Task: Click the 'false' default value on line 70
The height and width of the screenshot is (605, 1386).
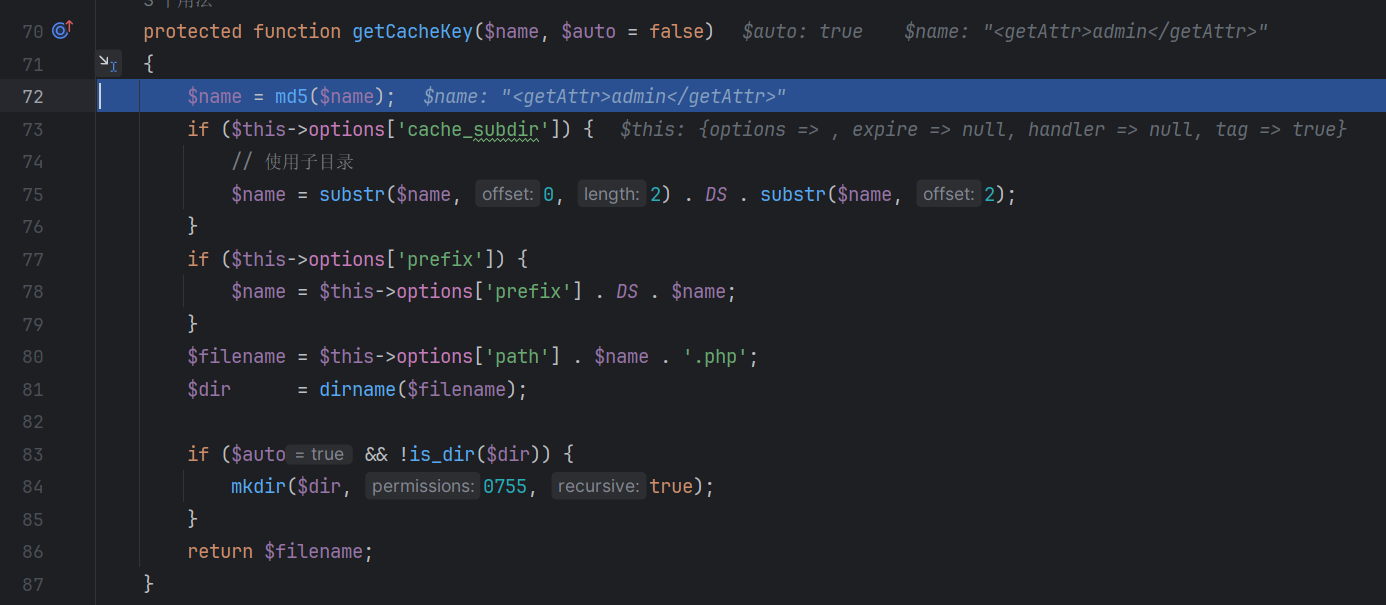Action: coord(676,31)
